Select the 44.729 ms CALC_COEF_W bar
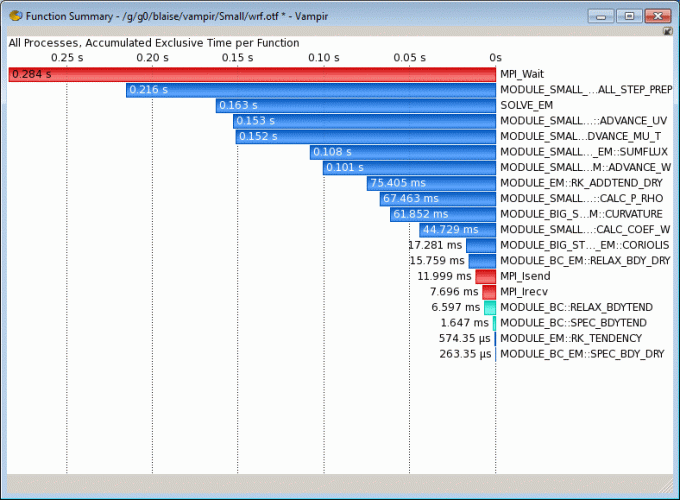The height and width of the screenshot is (500, 680). (458, 230)
